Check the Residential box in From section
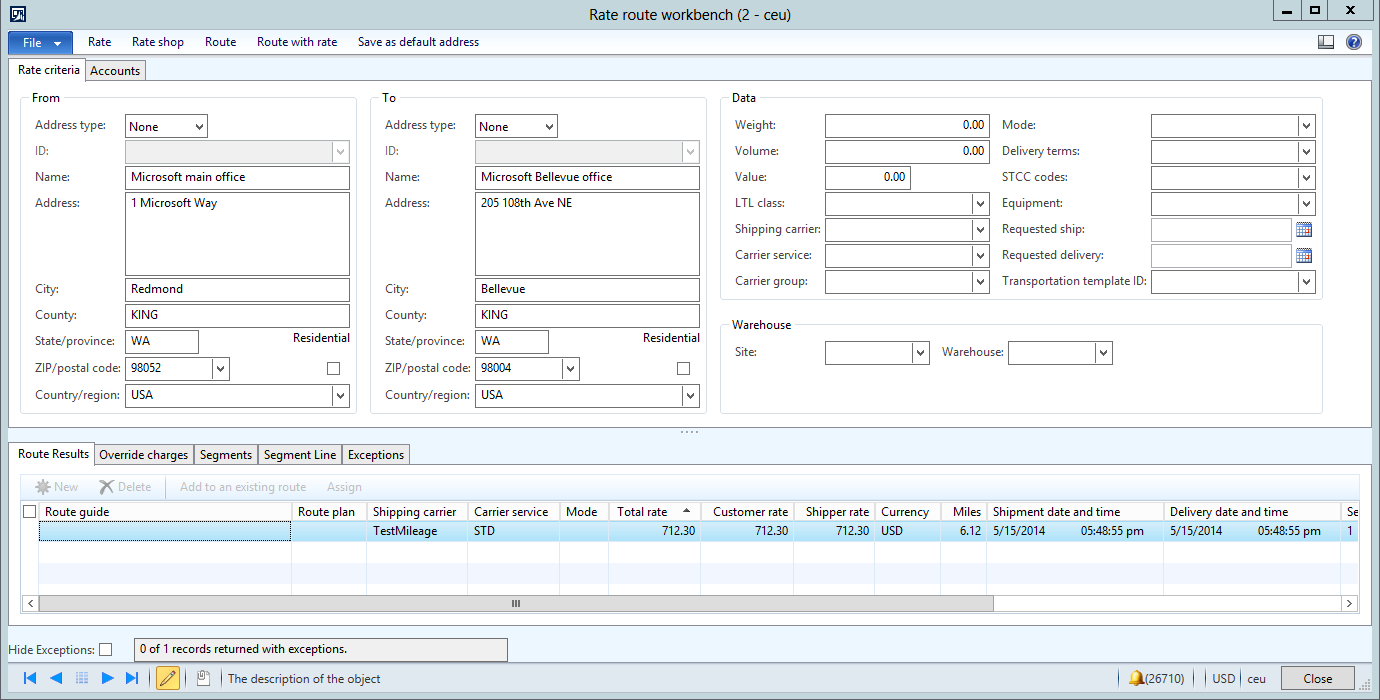Image resolution: width=1380 pixels, height=700 pixels. [x=333, y=368]
